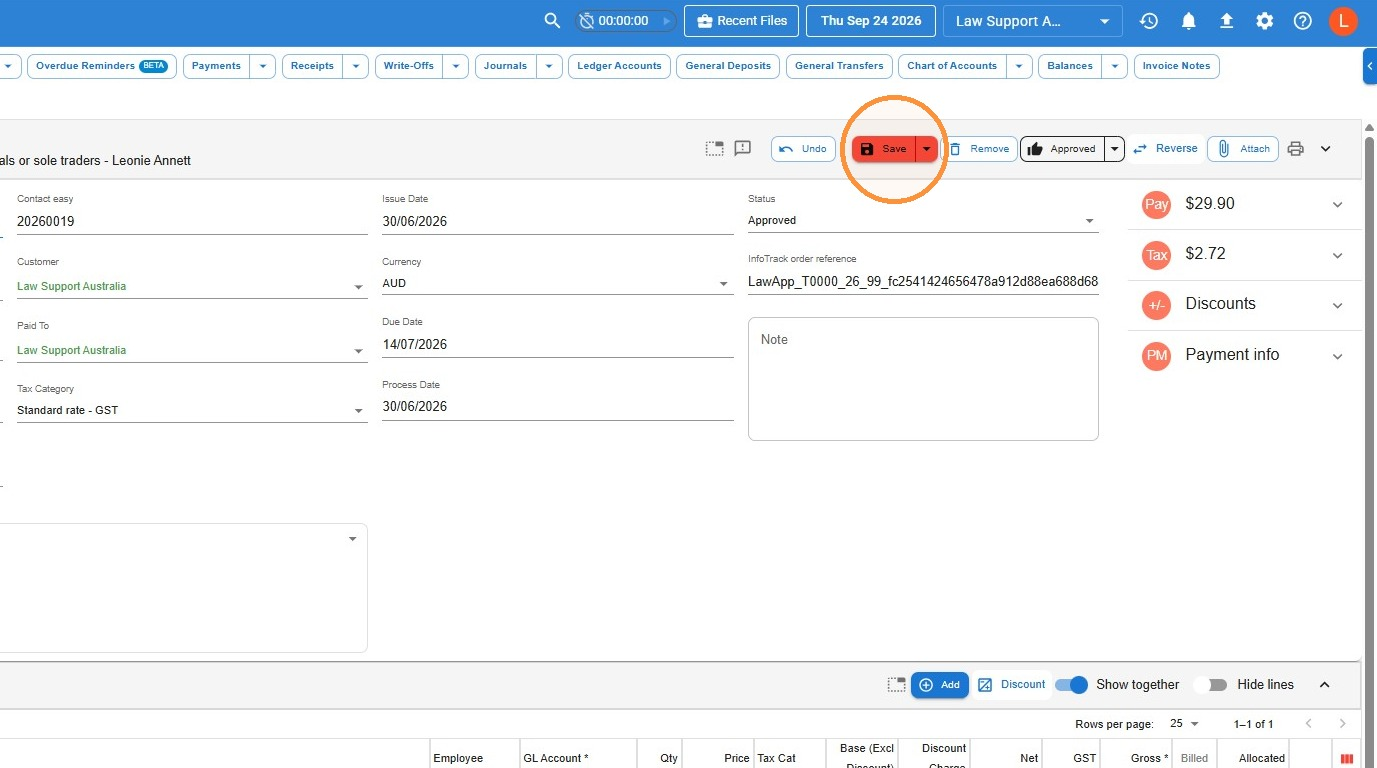Expand Chart of Accounts dropdown arrow

click(x=1019, y=66)
